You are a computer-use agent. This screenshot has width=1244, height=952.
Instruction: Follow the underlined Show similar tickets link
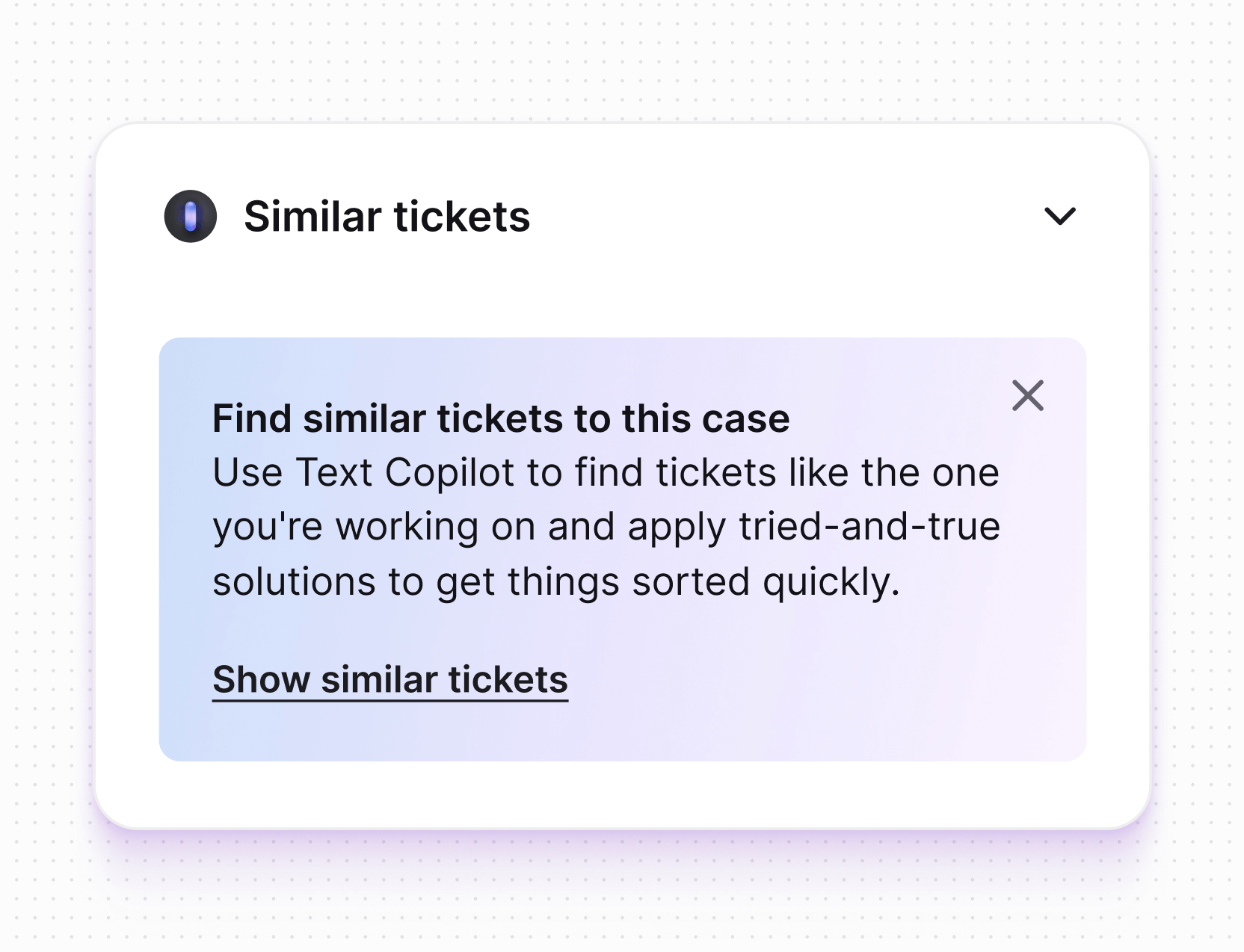[x=389, y=679]
